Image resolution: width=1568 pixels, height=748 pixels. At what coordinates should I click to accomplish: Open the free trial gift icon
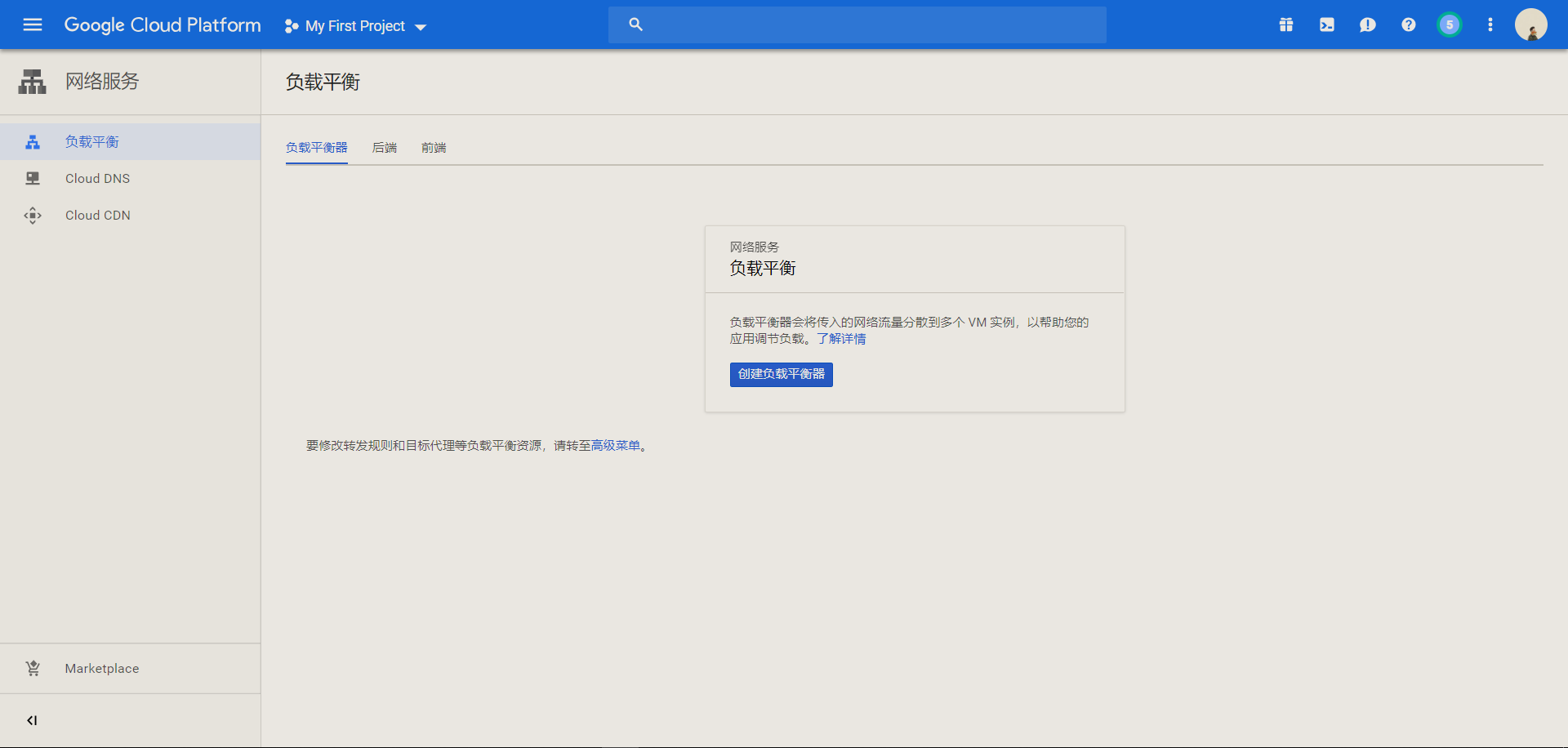tap(1286, 24)
